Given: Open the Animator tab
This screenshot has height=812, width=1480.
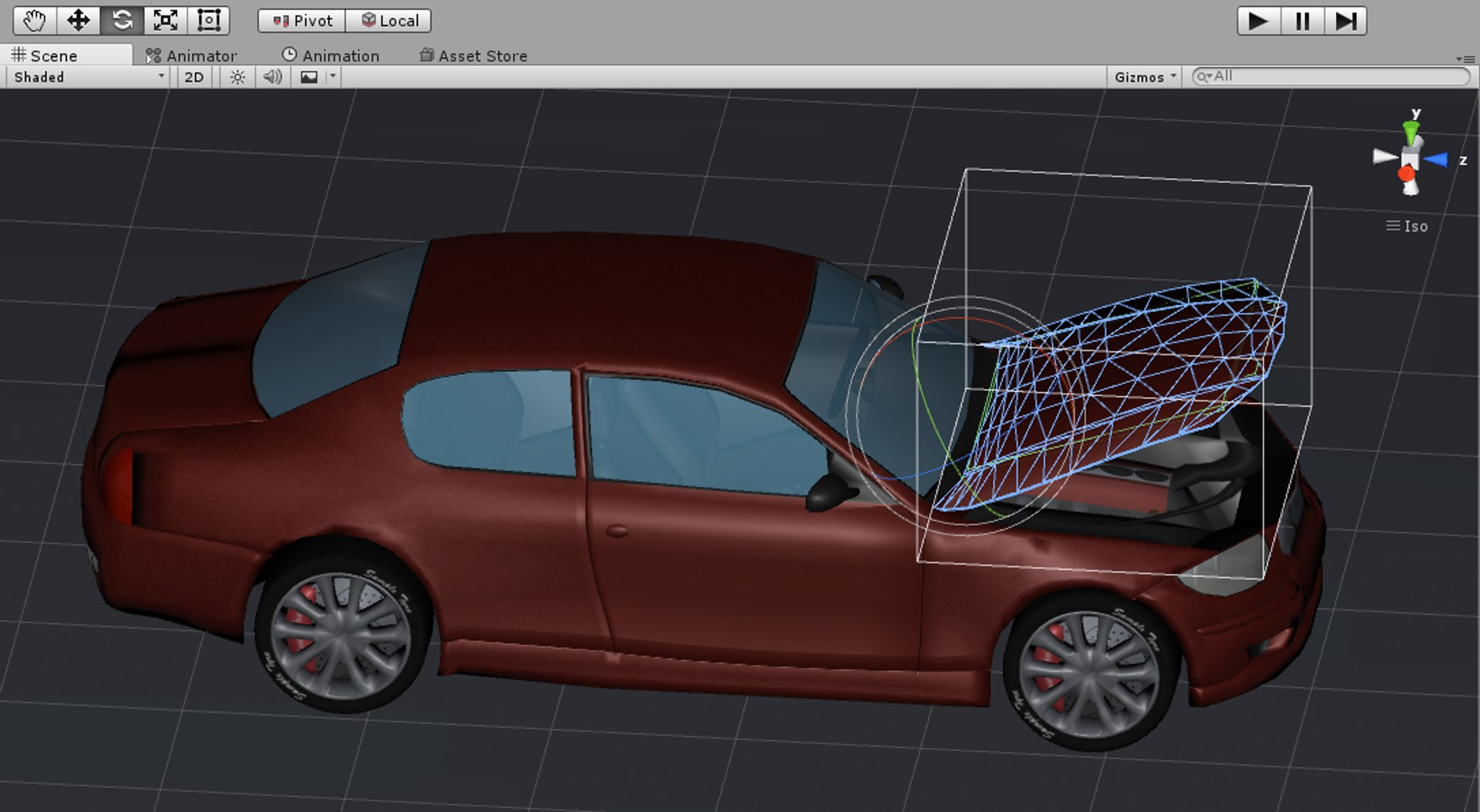Looking at the screenshot, I should point(191,55).
